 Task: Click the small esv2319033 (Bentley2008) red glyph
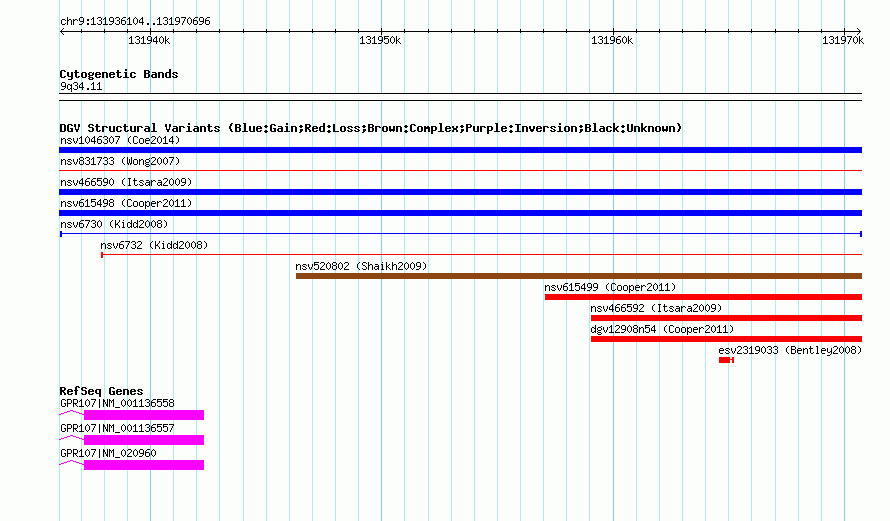tap(727, 360)
